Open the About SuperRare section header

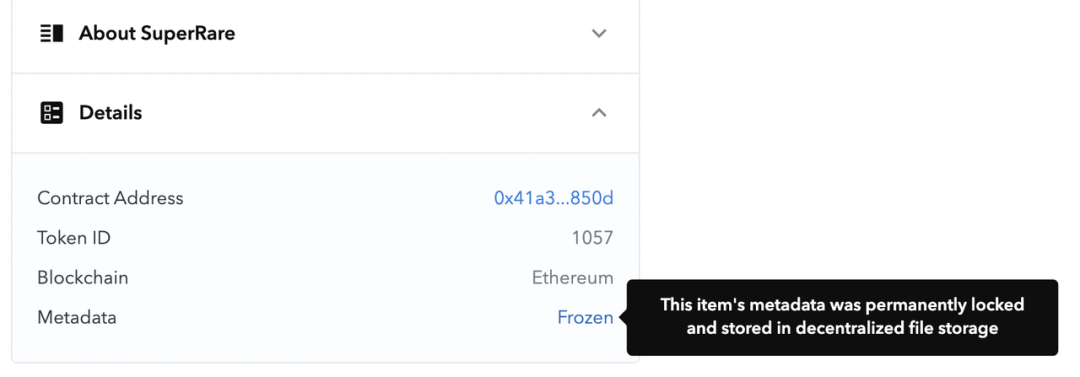326,33
